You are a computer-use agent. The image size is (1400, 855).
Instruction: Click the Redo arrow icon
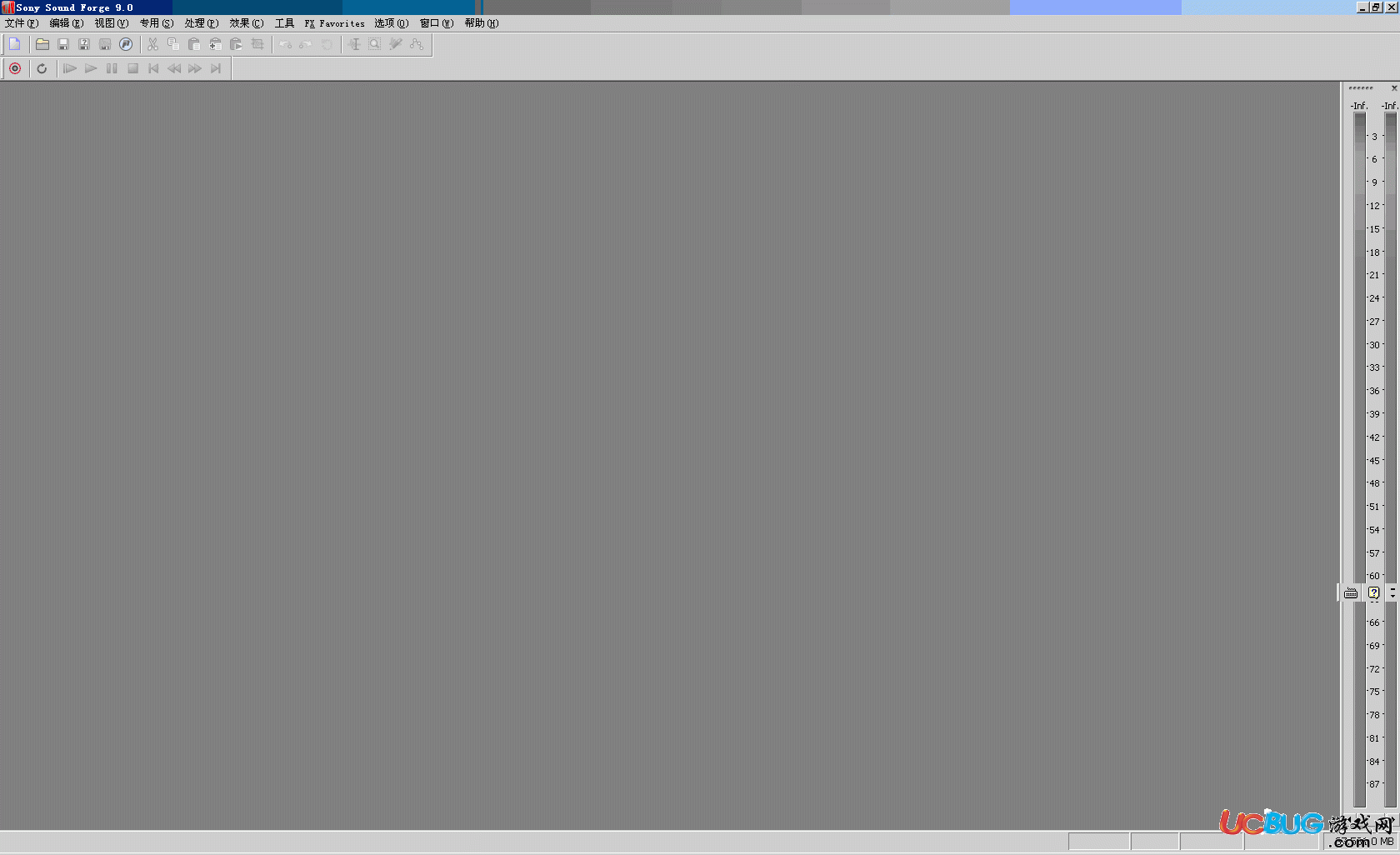point(306,44)
